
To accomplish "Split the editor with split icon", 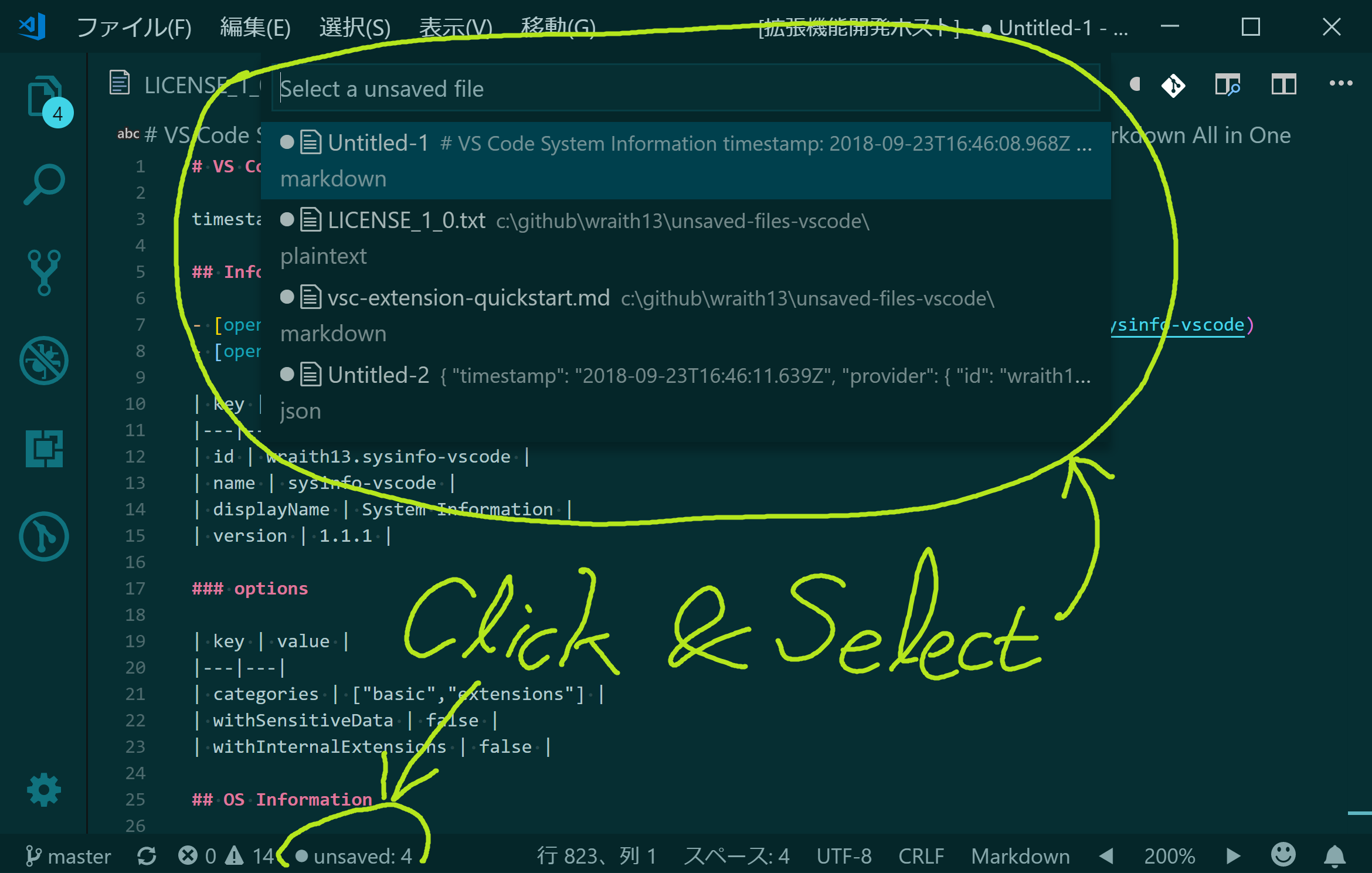I will point(1283,86).
